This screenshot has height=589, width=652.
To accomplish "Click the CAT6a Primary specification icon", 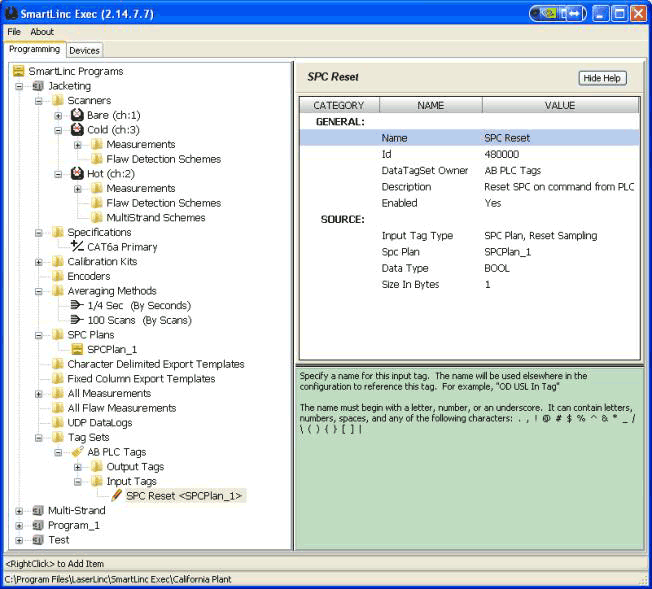I will 77,247.
